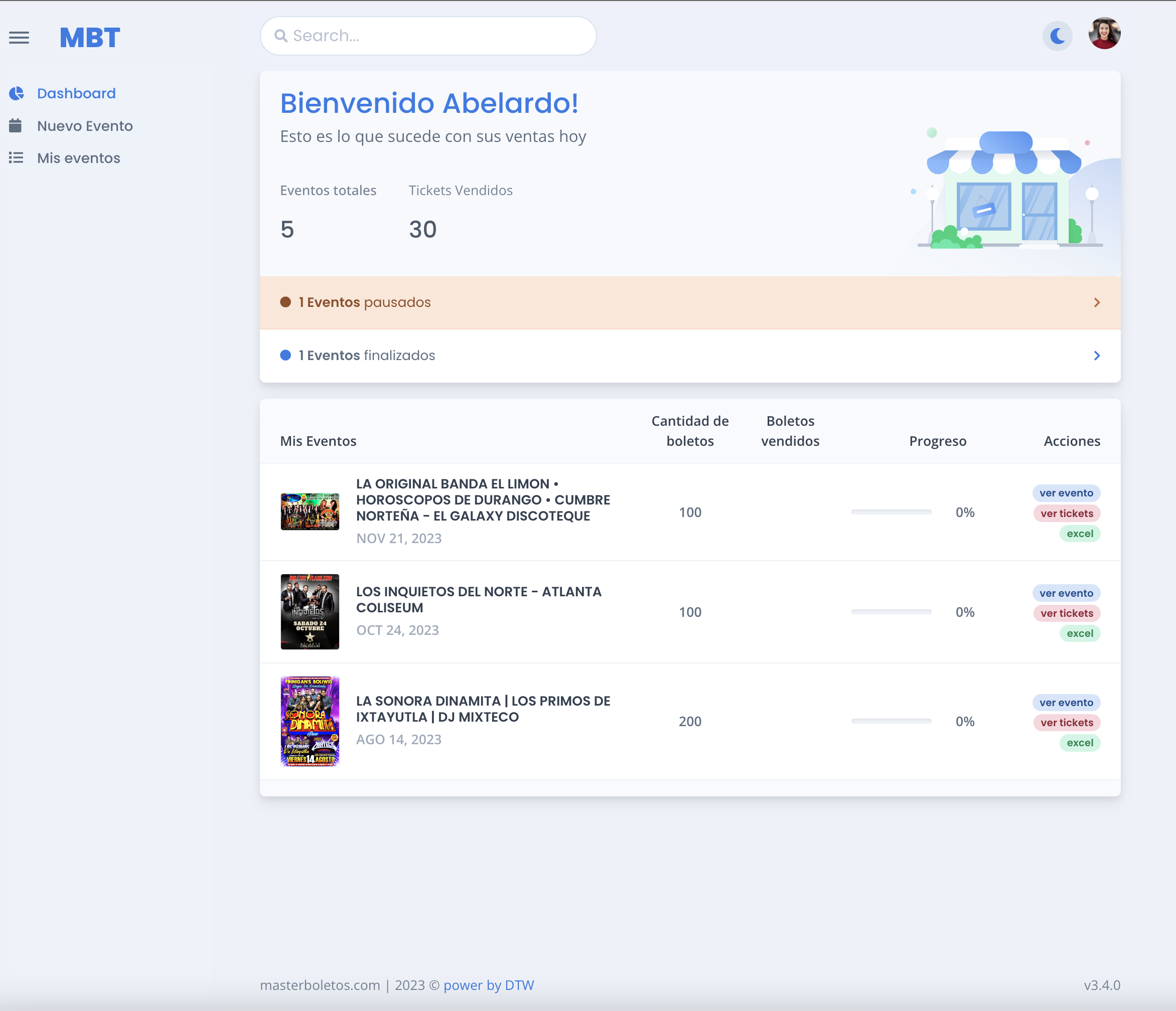Go to Nuevo Evento menu item

(85, 126)
